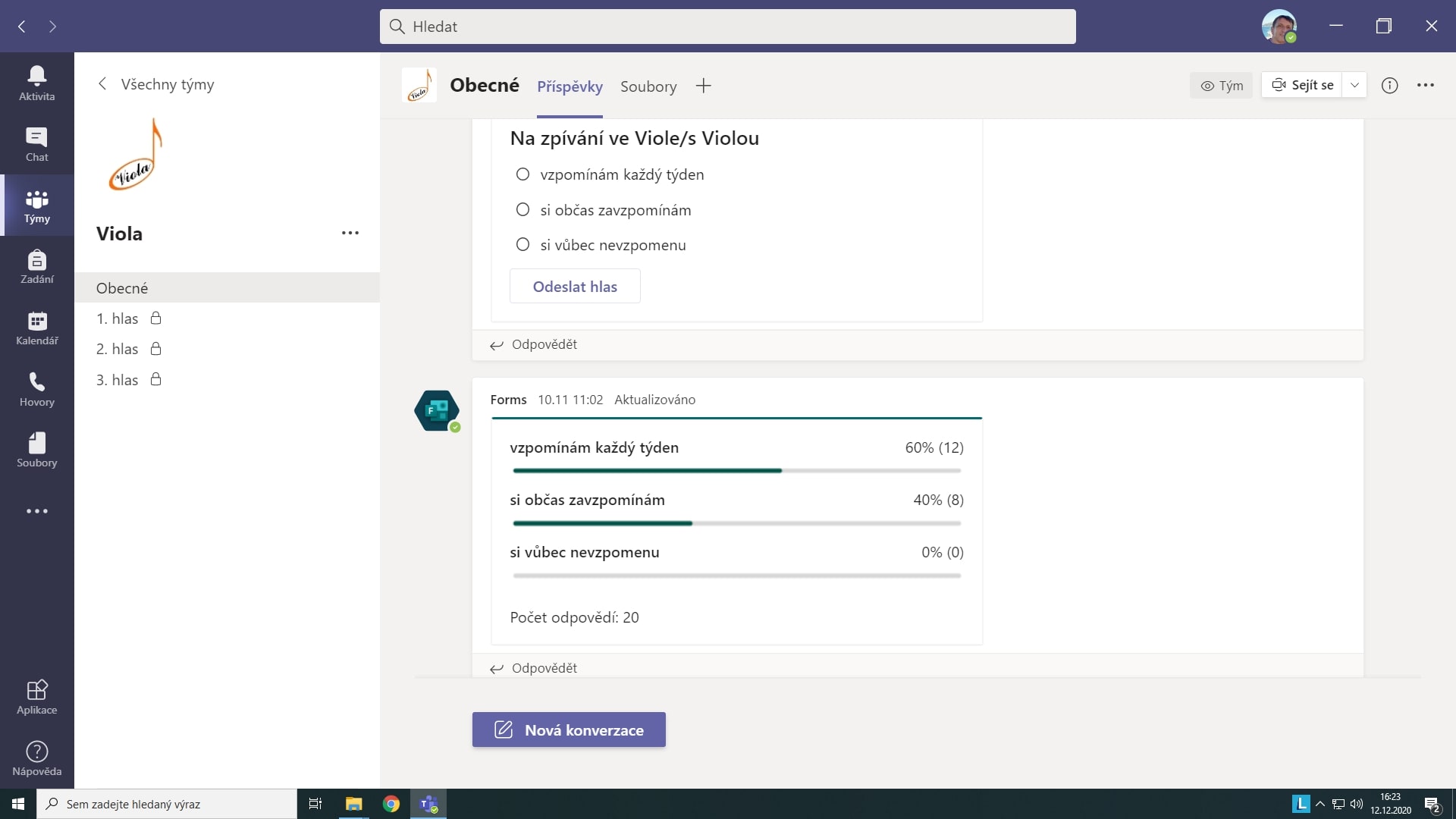Select 'vzpomínám každý týden' radio option
This screenshot has height=819, width=1456.
(522, 174)
